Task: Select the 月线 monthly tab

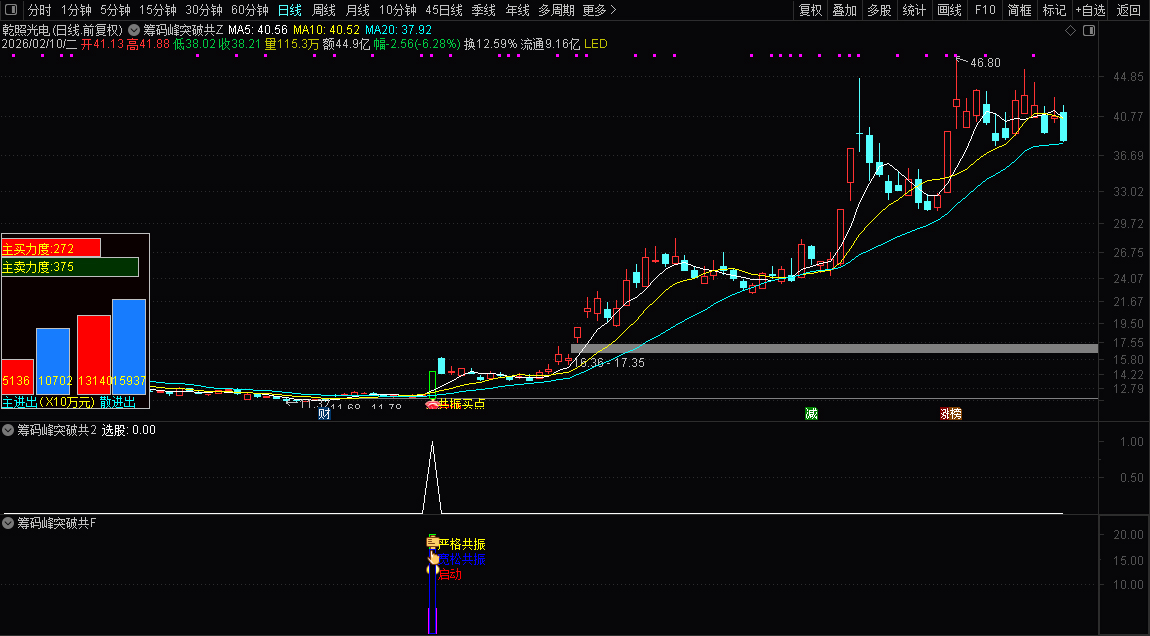Action: pos(357,10)
